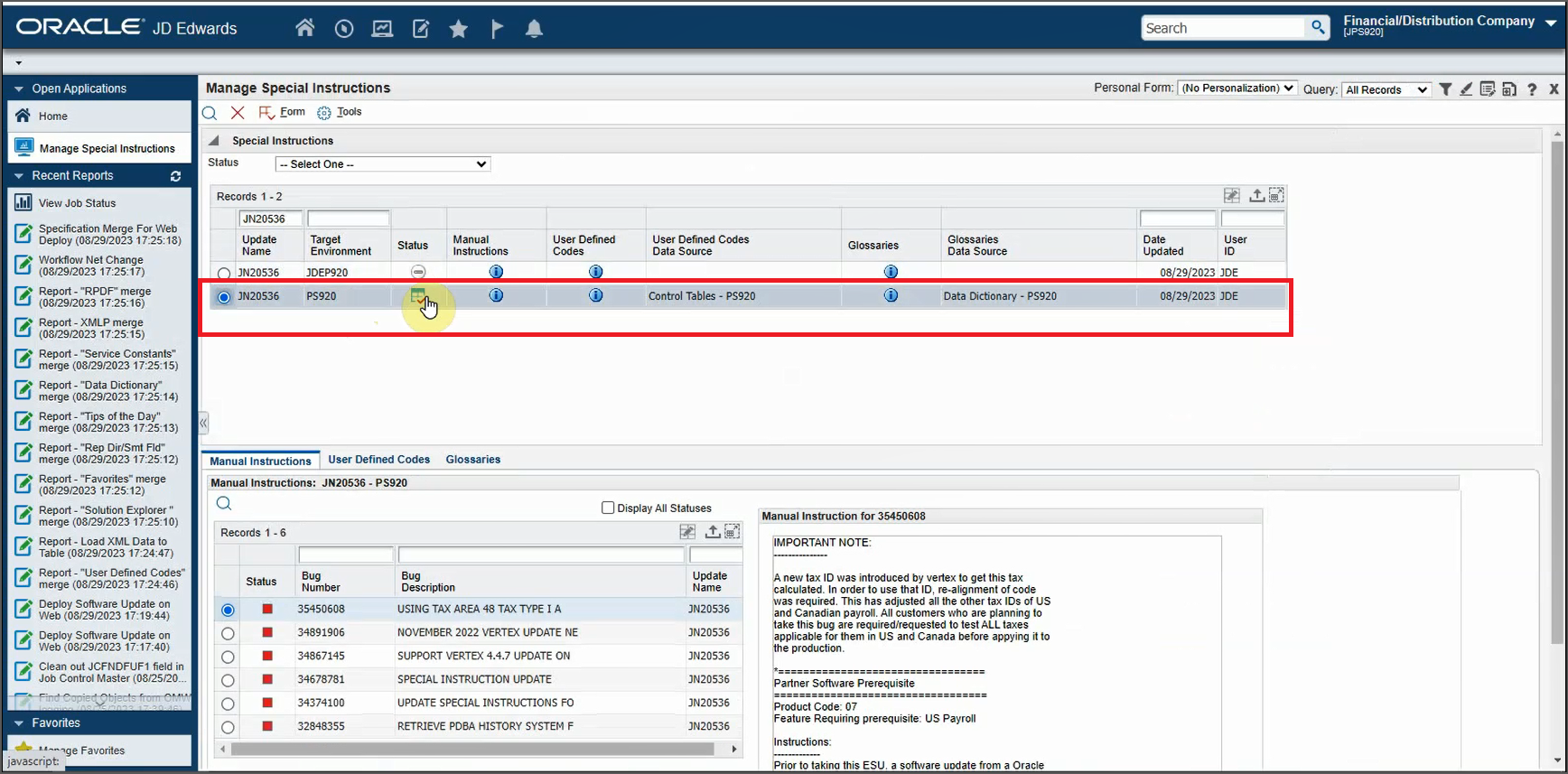
Task: Click the Find magnifier in Manage Special Instructions toolbar
Action: click(x=210, y=113)
